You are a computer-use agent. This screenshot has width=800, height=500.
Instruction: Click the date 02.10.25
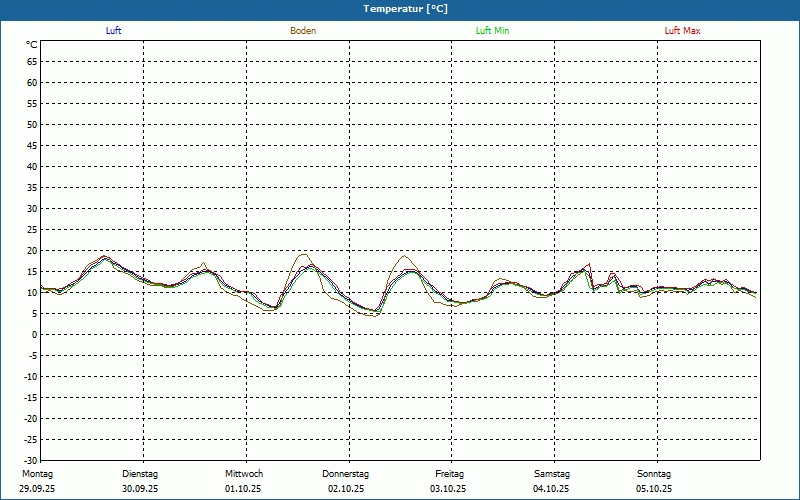coord(346,489)
